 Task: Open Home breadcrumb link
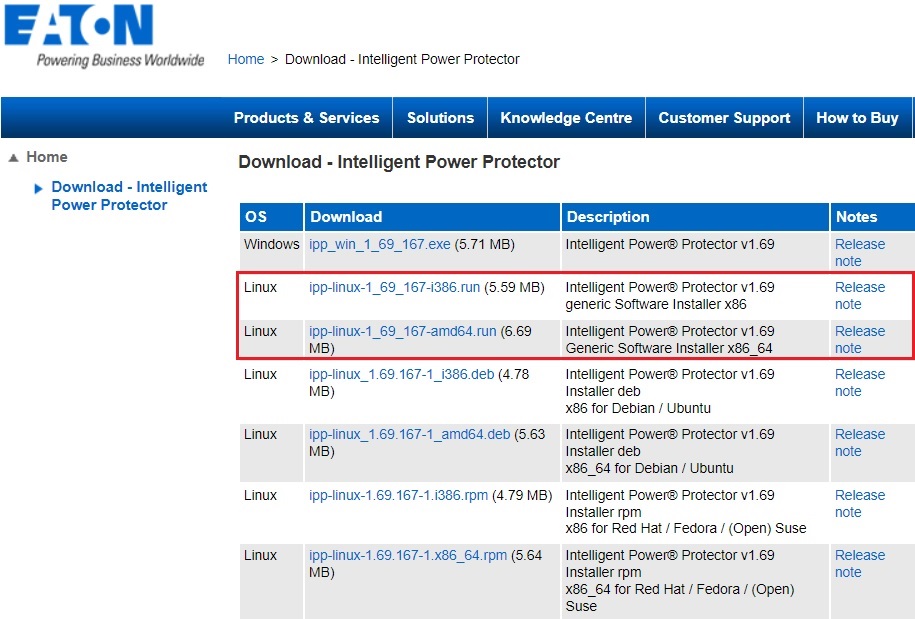(x=245, y=59)
